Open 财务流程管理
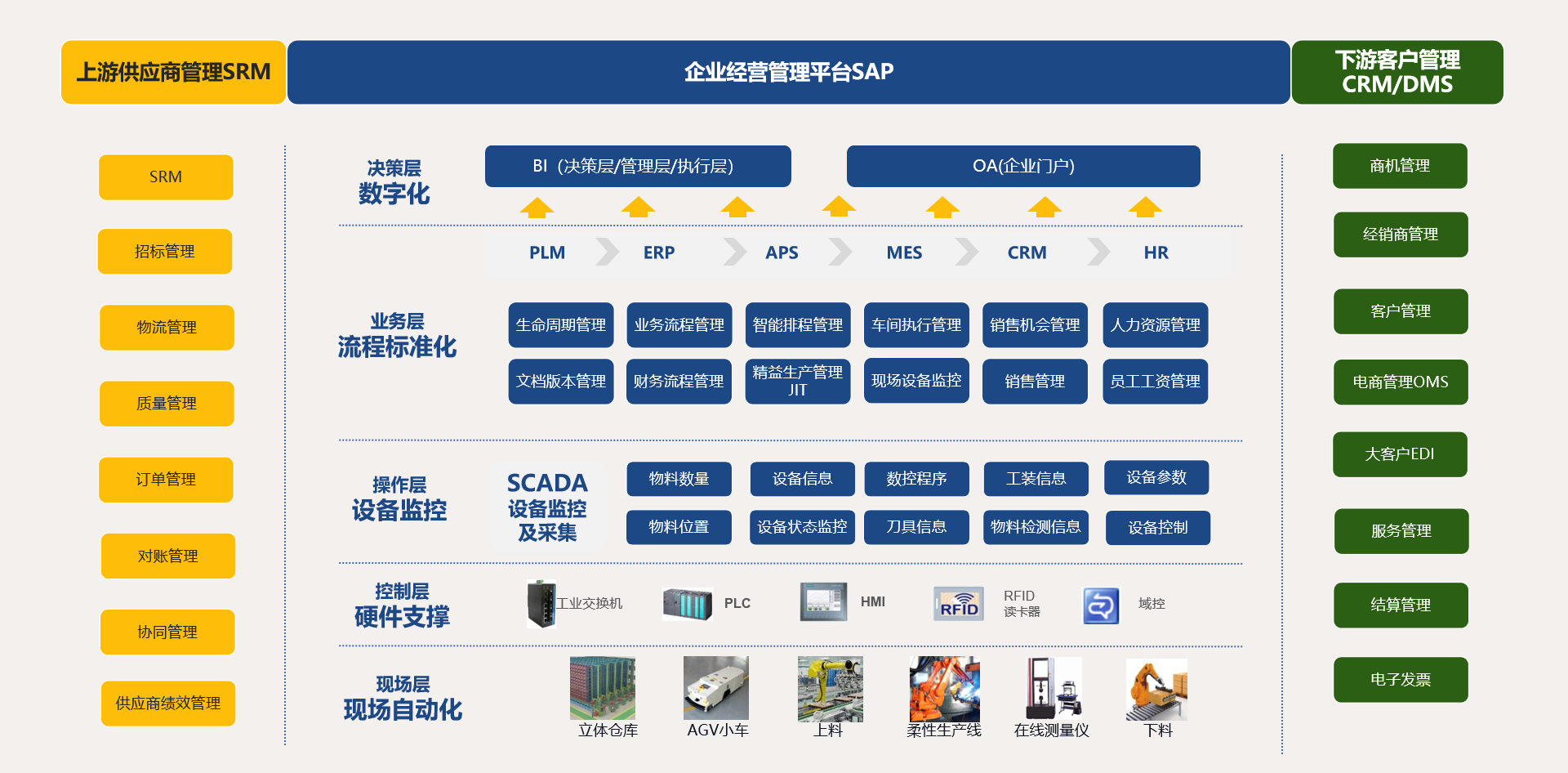The width and height of the screenshot is (1568, 773). [679, 382]
